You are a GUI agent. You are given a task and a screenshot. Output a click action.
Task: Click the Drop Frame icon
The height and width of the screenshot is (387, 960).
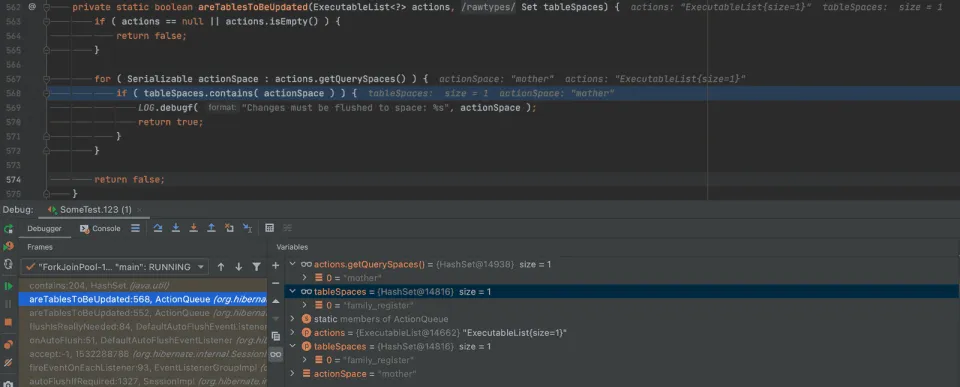tap(229, 228)
